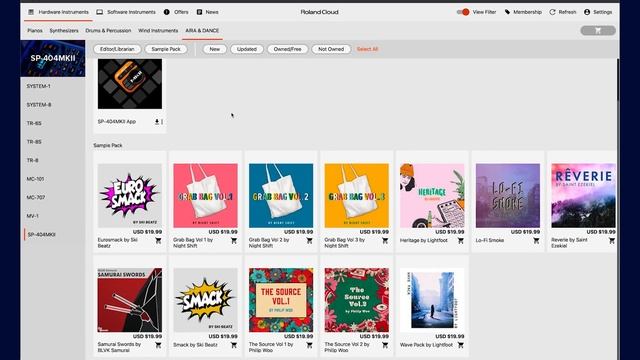This screenshot has height=360, width=640.
Task: Click the Refresh button
Action: pyautogui.click(x=563, y=12)
